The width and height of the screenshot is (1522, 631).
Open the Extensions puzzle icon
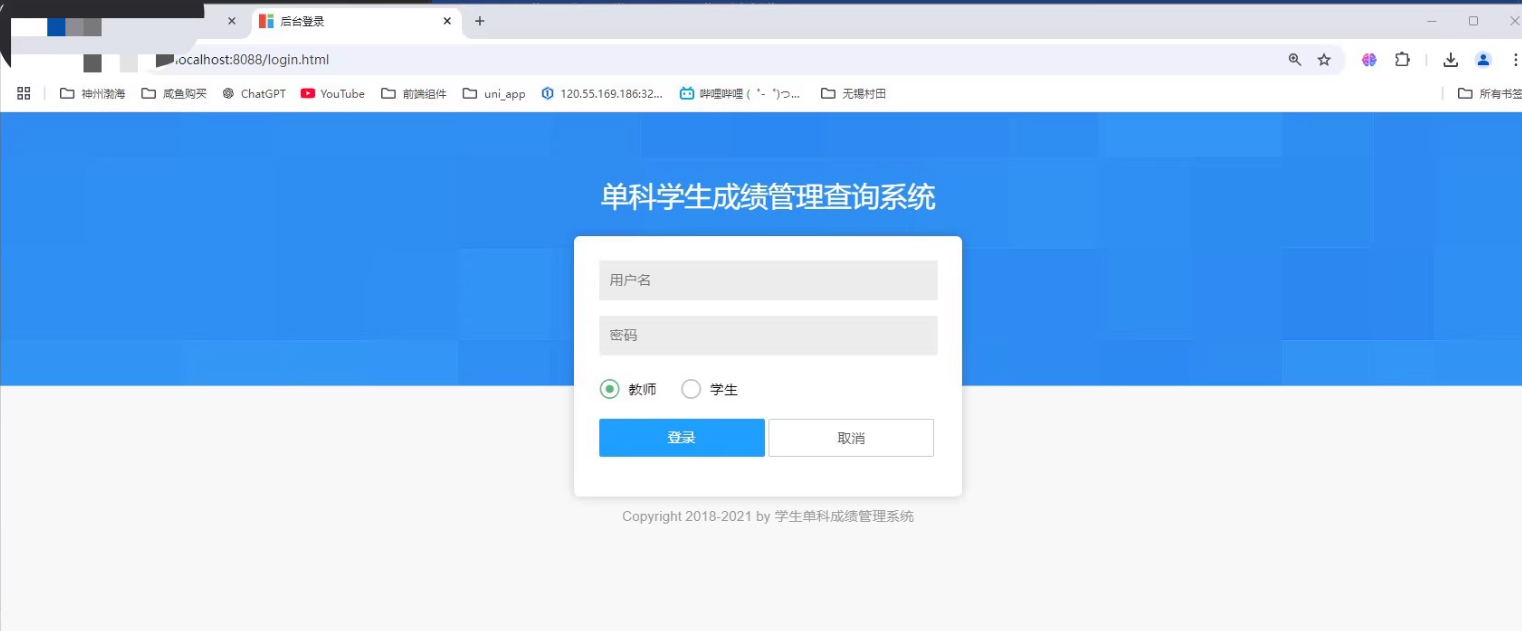coord(1402,60)
